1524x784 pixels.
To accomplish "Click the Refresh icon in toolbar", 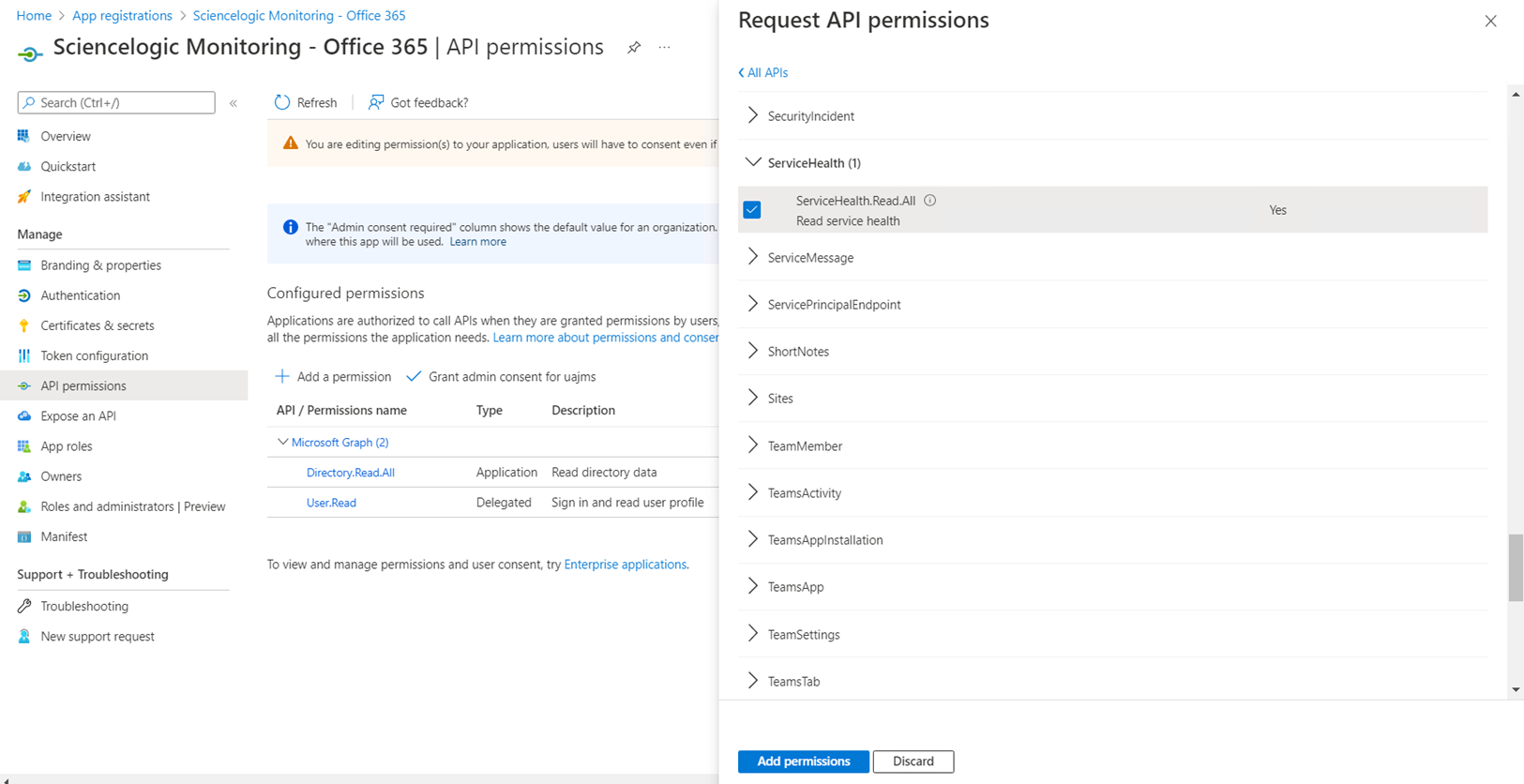I will (282, 102).
